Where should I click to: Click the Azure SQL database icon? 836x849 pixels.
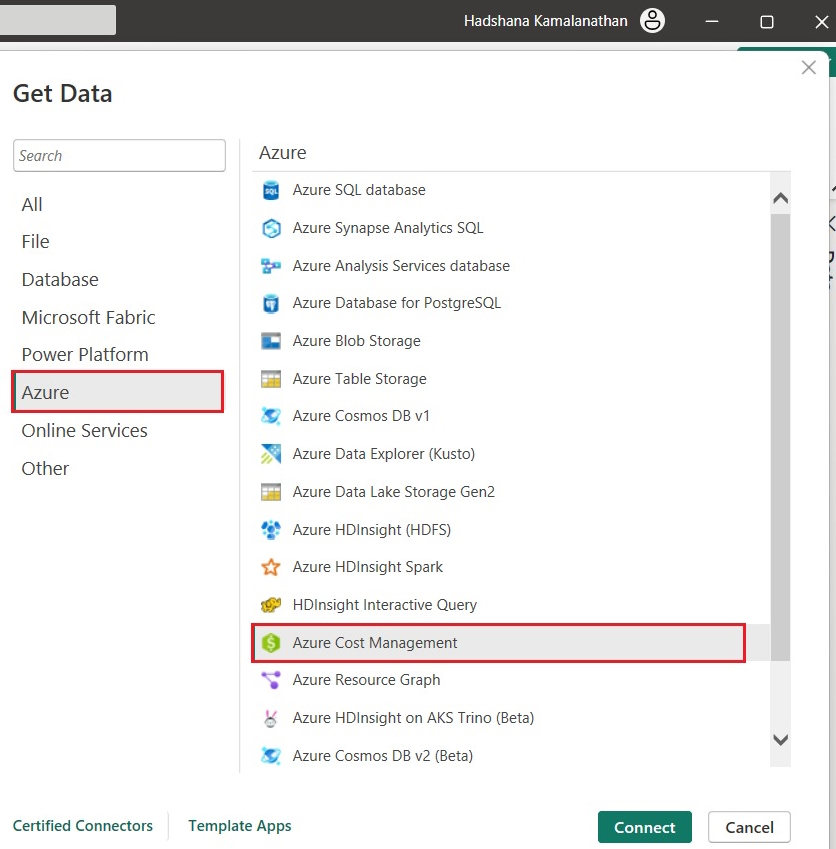pos(271,190)
